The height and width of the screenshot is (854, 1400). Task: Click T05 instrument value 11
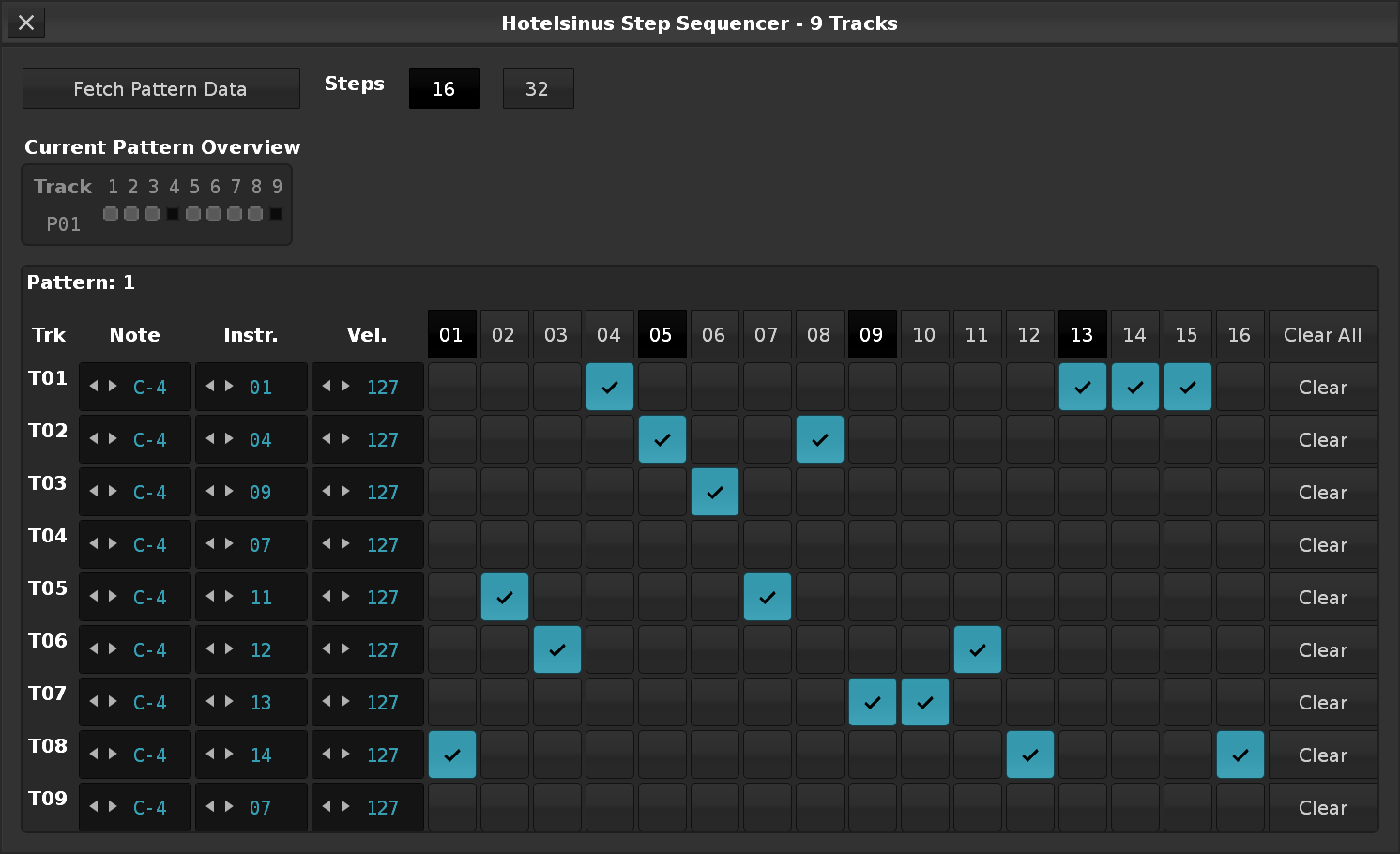pyautogui.click(x=260, y=597)
